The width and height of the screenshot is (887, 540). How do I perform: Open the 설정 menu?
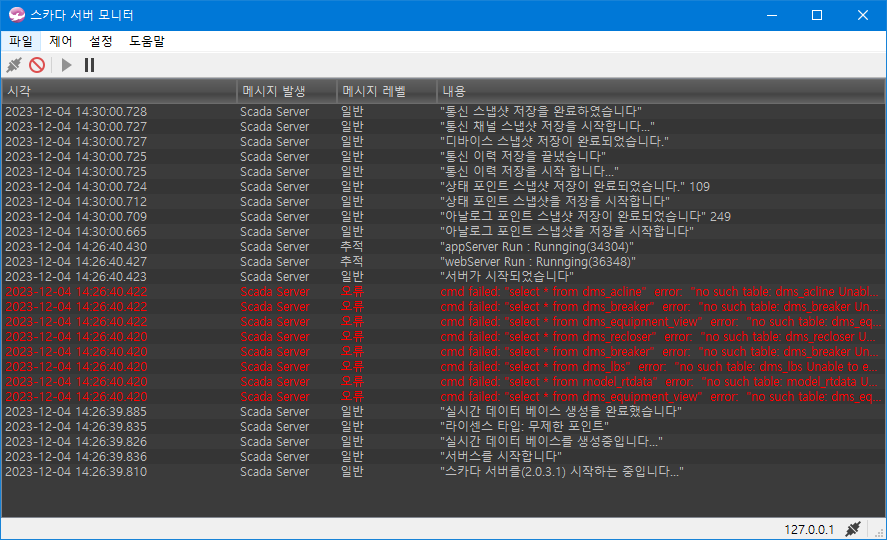point(101,41)
